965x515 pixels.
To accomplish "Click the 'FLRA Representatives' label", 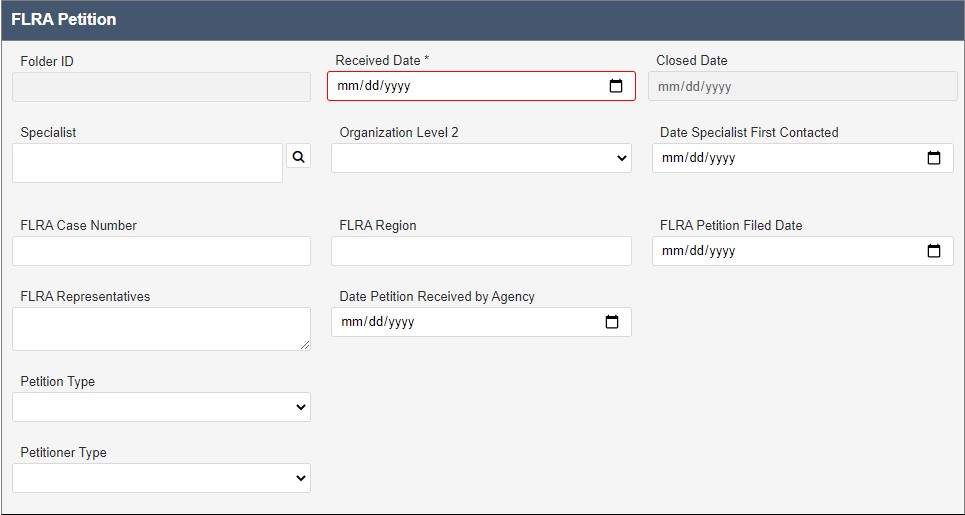I will pyautogui.click(x=85, y=297).
